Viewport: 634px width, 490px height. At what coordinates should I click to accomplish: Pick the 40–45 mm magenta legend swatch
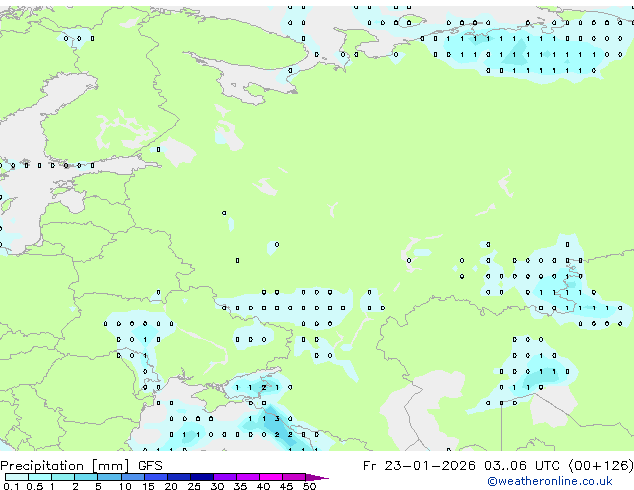tap(271, 477)
